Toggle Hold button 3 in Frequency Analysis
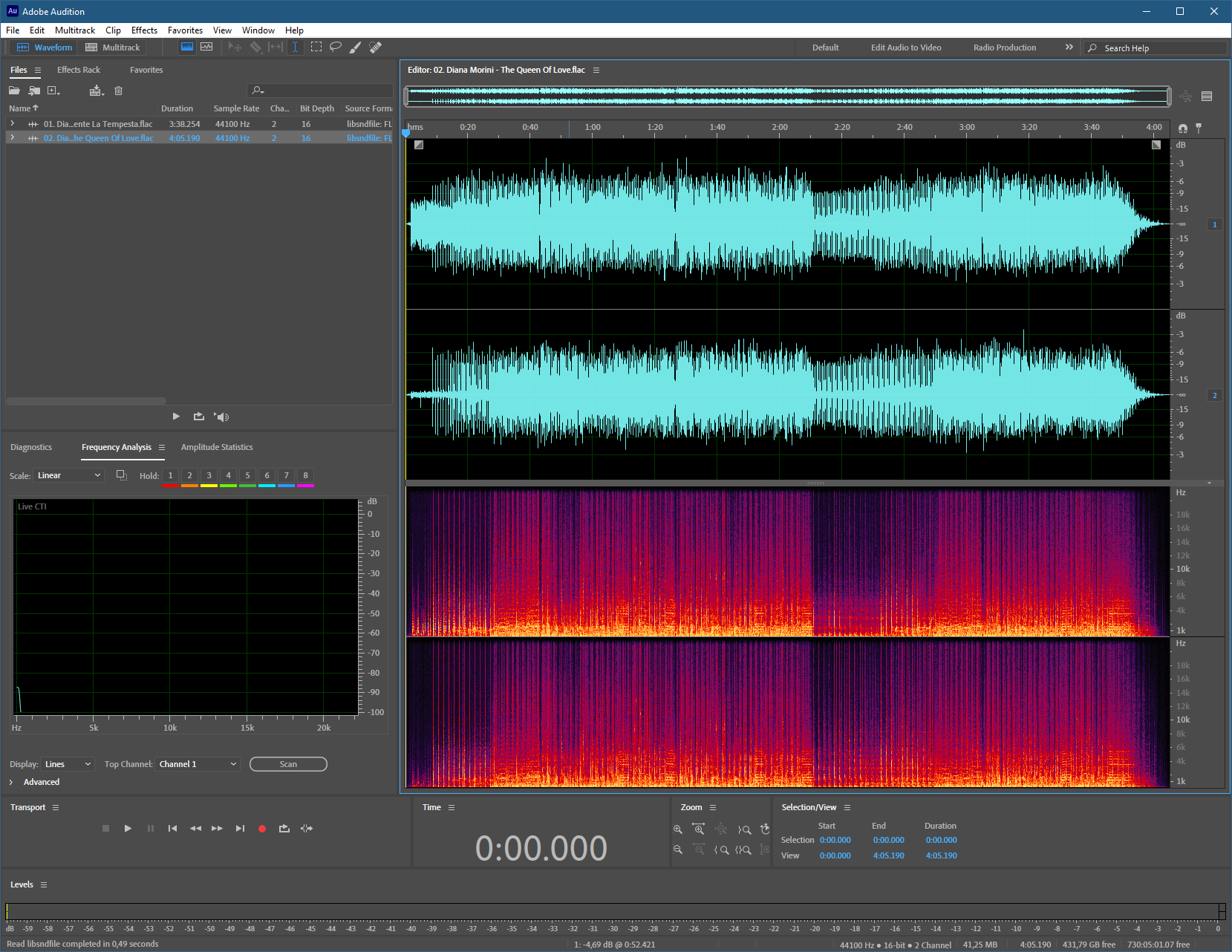The height and width of the screenshot is (952, 1232). [x=209, y=475]
